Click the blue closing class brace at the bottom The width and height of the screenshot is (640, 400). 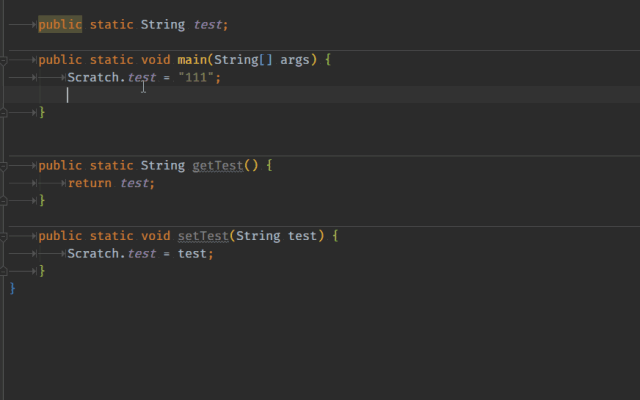coord(12,289)
